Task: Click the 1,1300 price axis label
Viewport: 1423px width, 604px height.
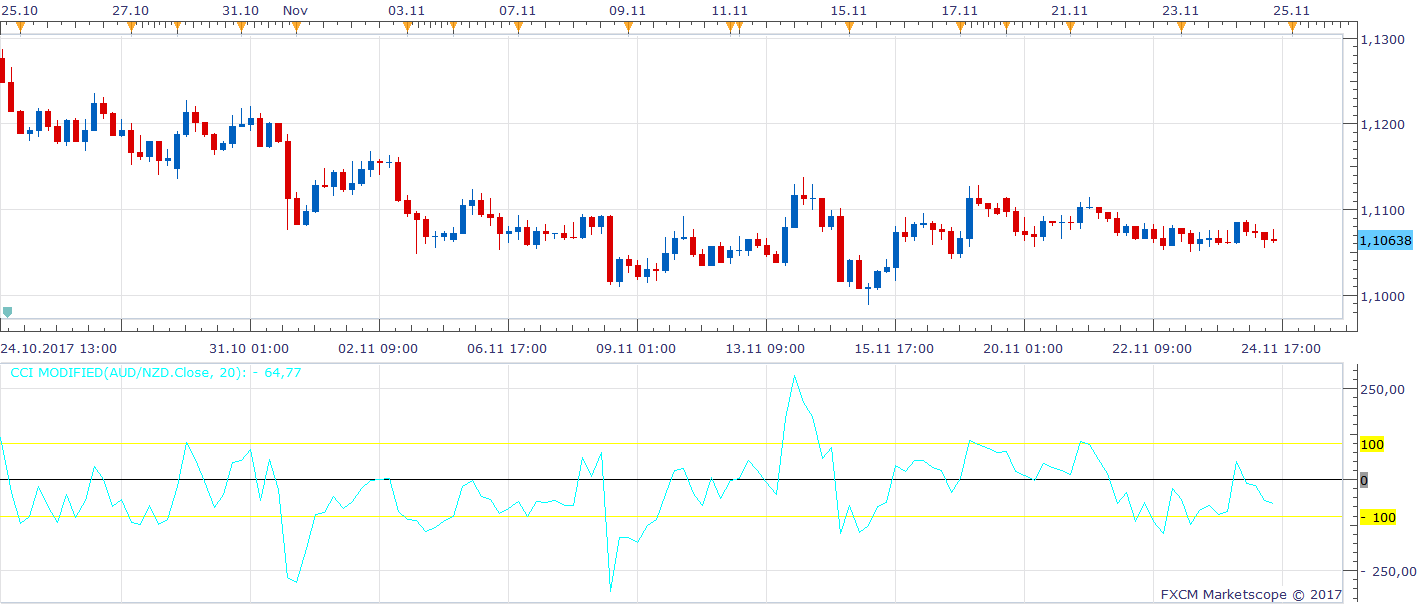Action: (x=1384, y=40)
